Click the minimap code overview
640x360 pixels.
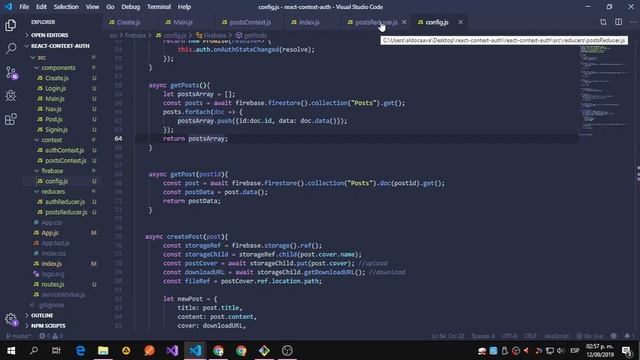coord(605,90)
